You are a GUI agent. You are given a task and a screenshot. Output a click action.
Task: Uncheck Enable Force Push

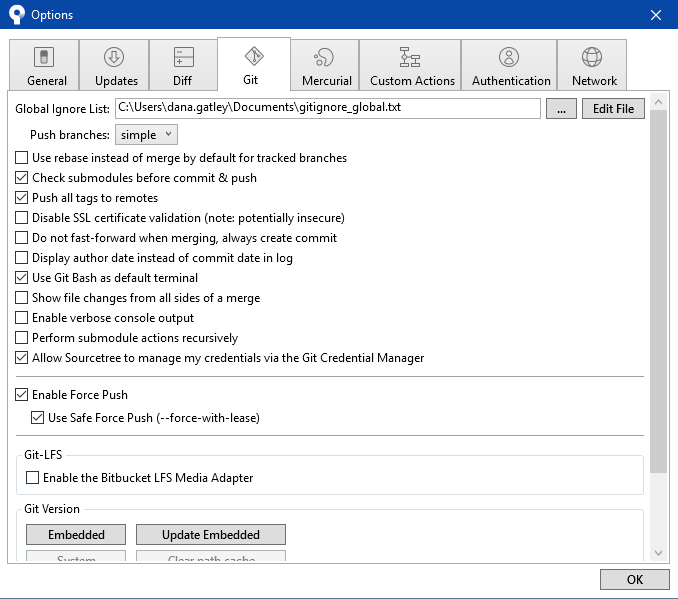pos(22,394)
